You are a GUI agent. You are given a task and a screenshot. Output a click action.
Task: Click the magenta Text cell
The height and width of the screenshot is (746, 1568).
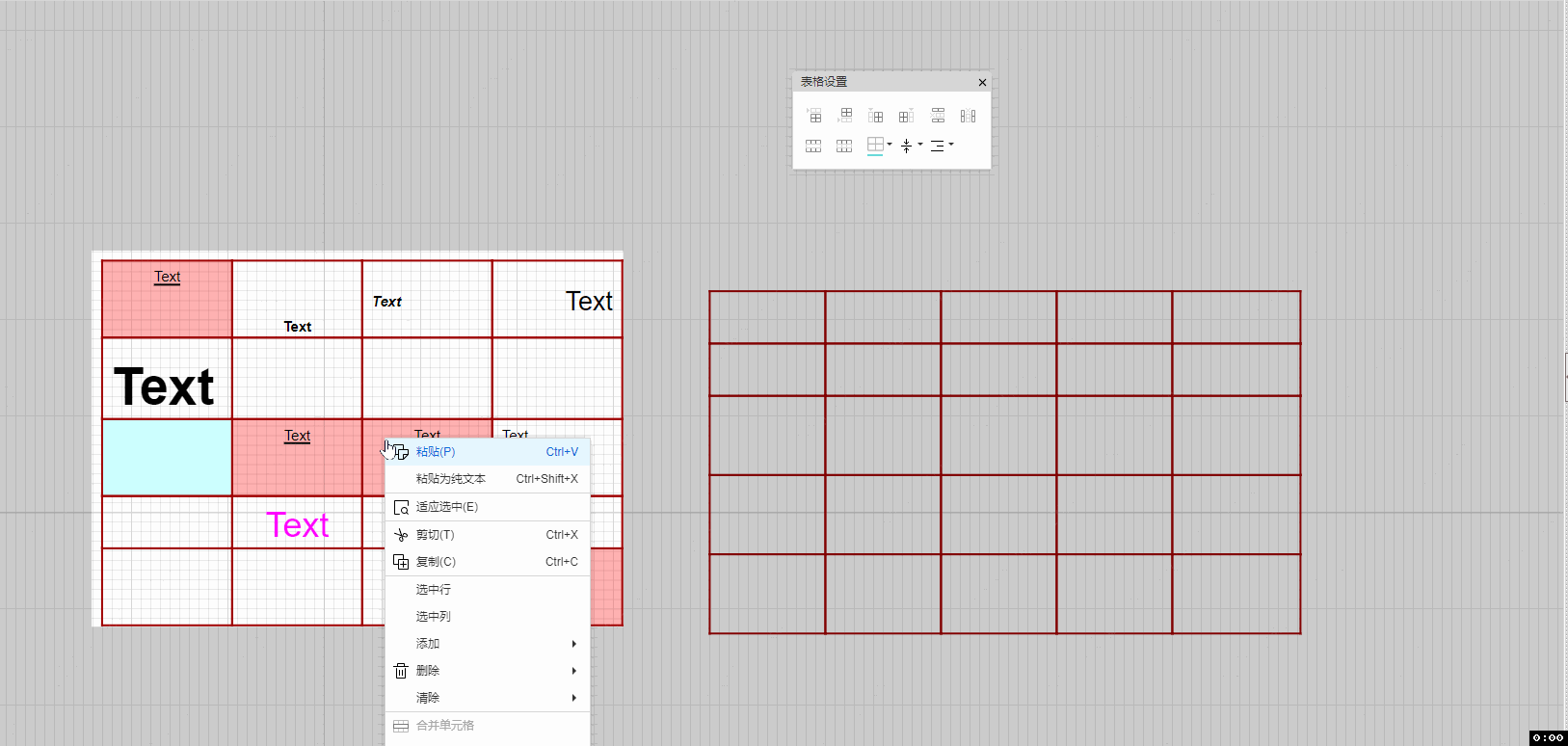[x=298, y=525]
